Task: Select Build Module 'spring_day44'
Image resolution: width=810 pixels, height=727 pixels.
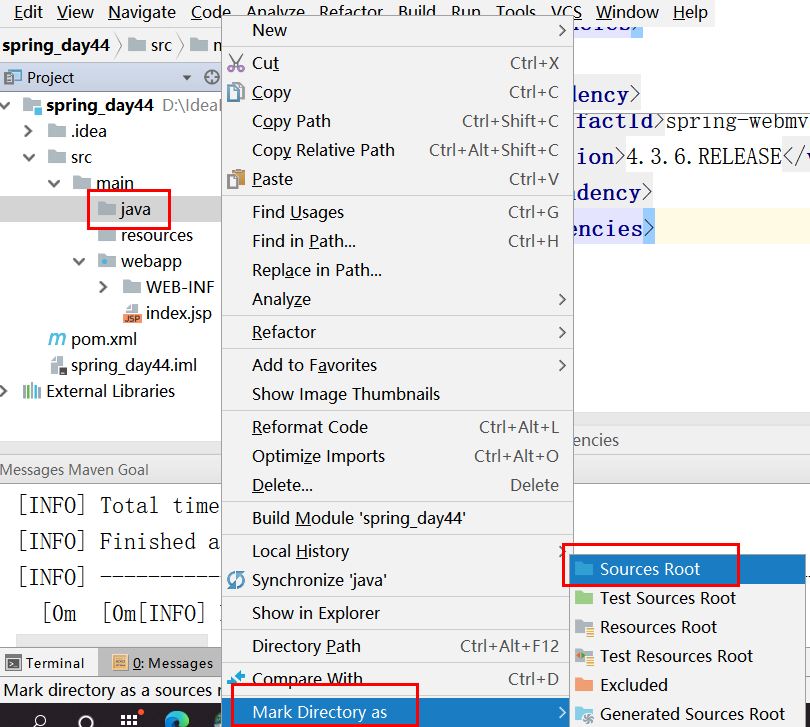Action: (x=397, y=518)
